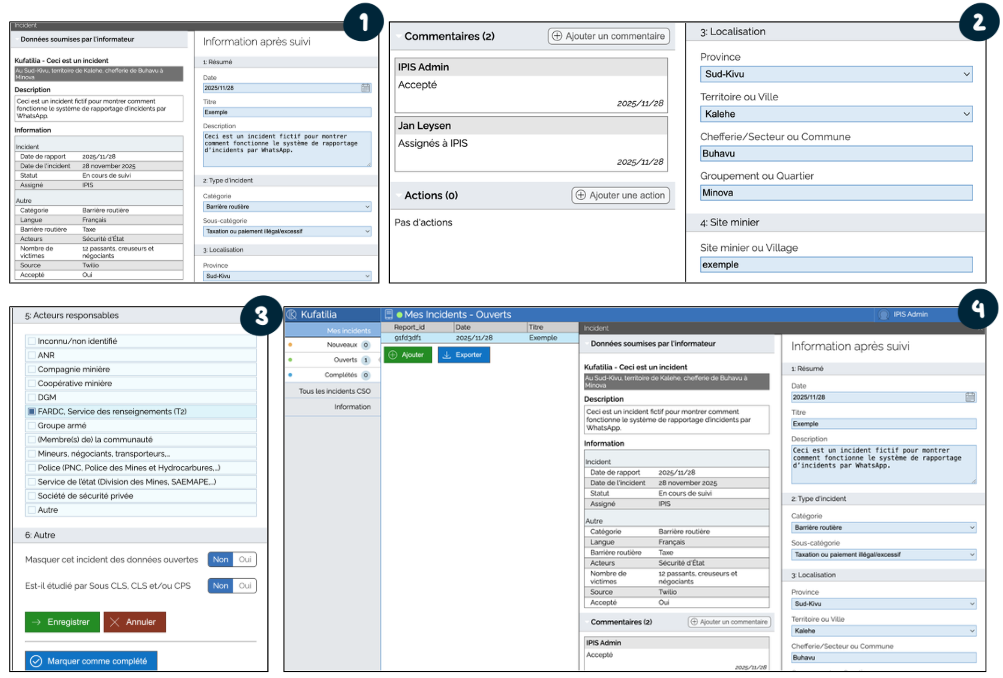Open the IPIS Admin user icon
Screen dimensions: 1003x678
[x=883, y=314]
